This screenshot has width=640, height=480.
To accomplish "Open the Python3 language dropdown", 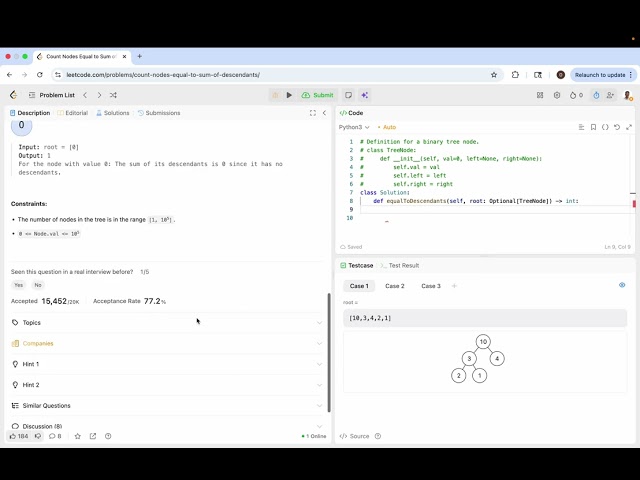I will (354, 127).
